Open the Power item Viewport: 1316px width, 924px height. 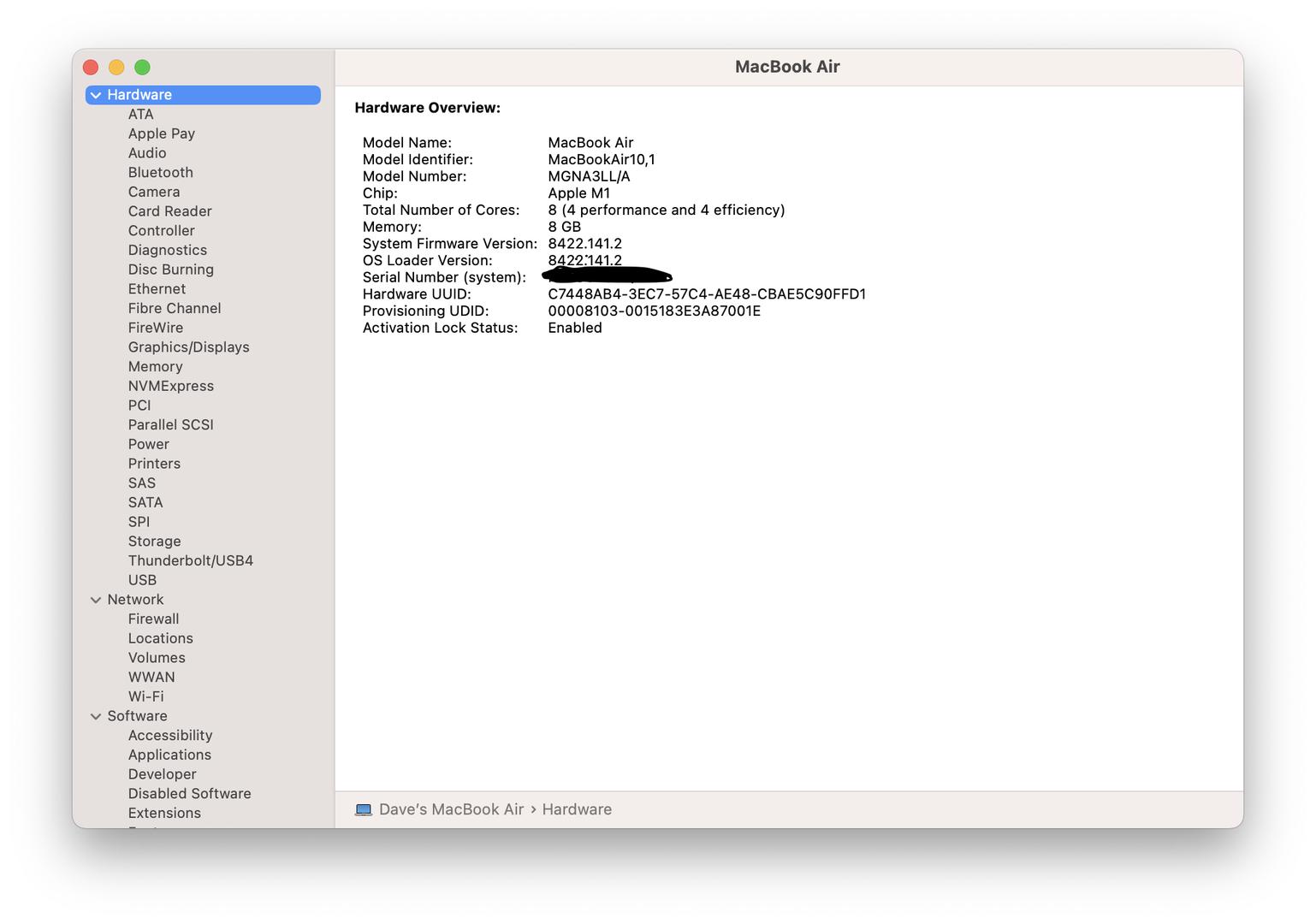[149, 444]
